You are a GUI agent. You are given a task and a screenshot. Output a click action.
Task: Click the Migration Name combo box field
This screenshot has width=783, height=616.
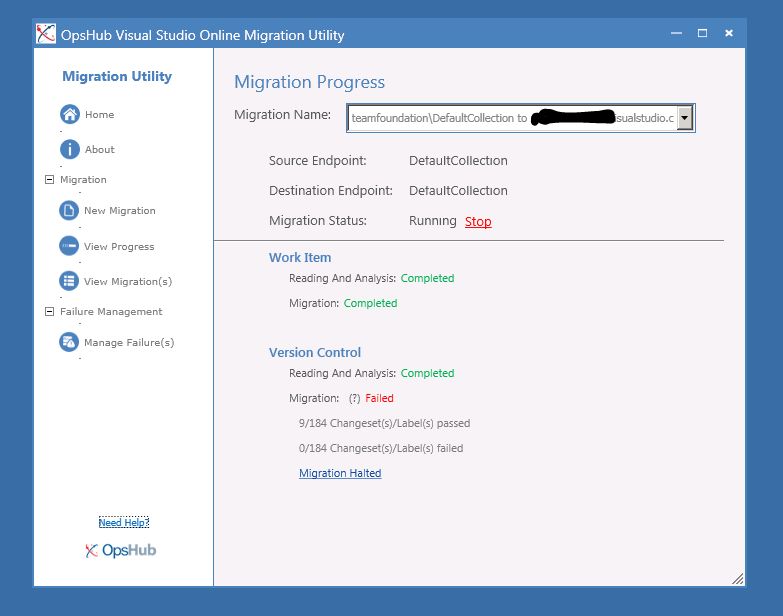pos(520,118)
